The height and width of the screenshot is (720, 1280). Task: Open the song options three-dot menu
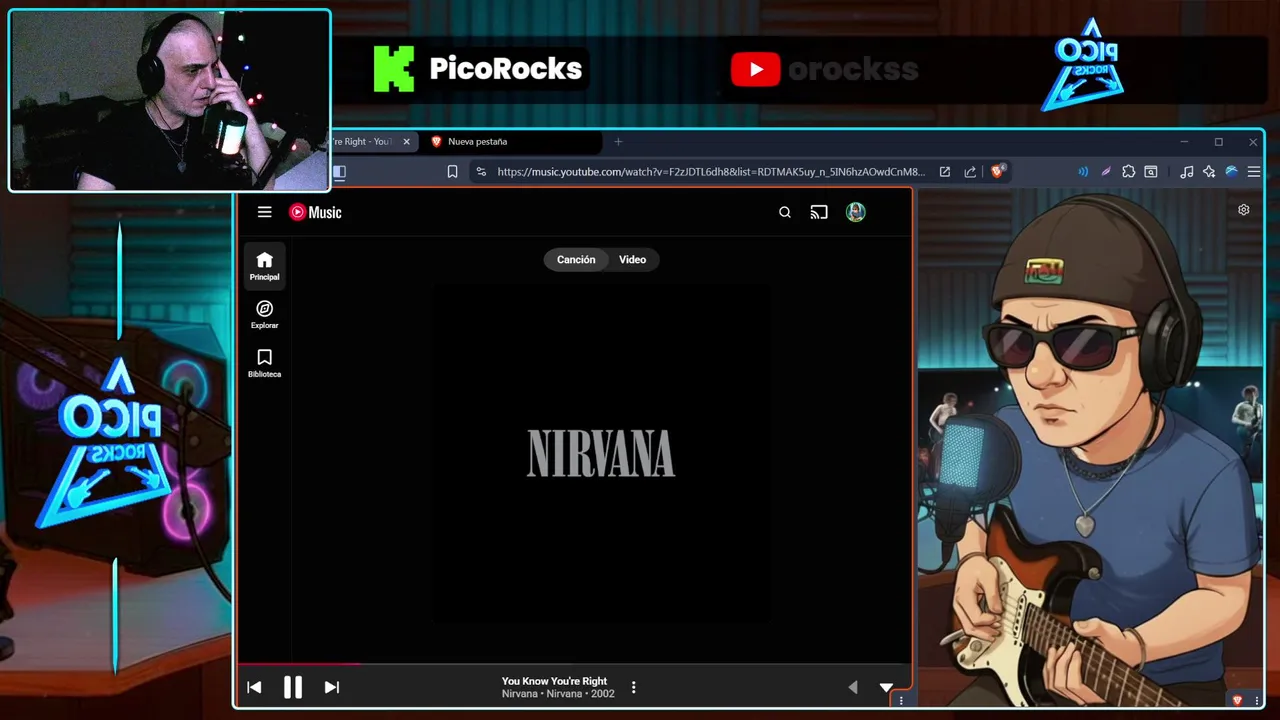(x=633, y=687)
